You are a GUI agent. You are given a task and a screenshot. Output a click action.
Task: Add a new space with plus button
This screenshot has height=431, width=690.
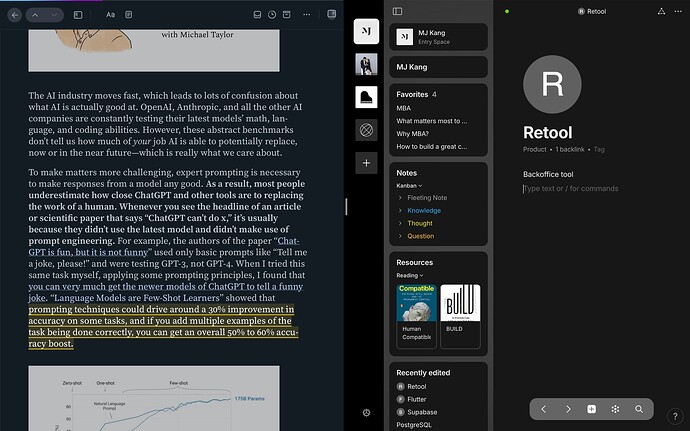(366, 163)
